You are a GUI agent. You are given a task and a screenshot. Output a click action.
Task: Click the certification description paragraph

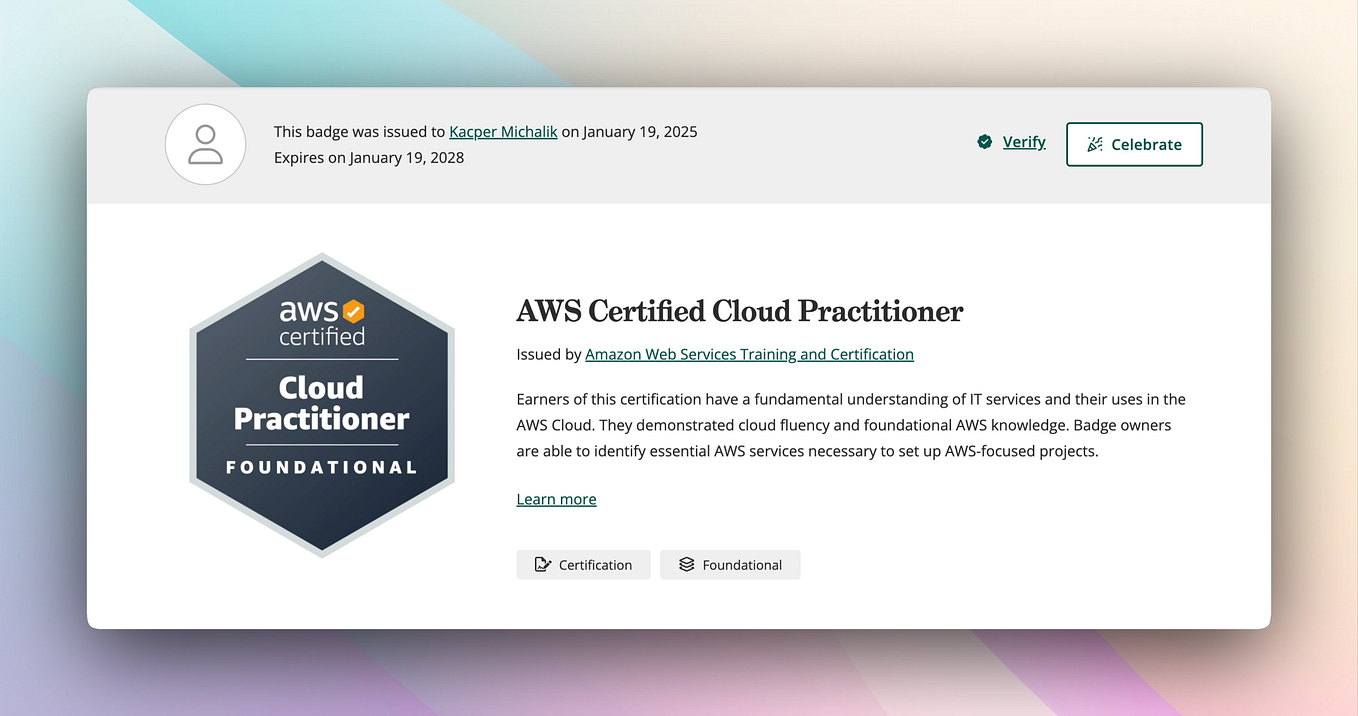tap(850, 424)
